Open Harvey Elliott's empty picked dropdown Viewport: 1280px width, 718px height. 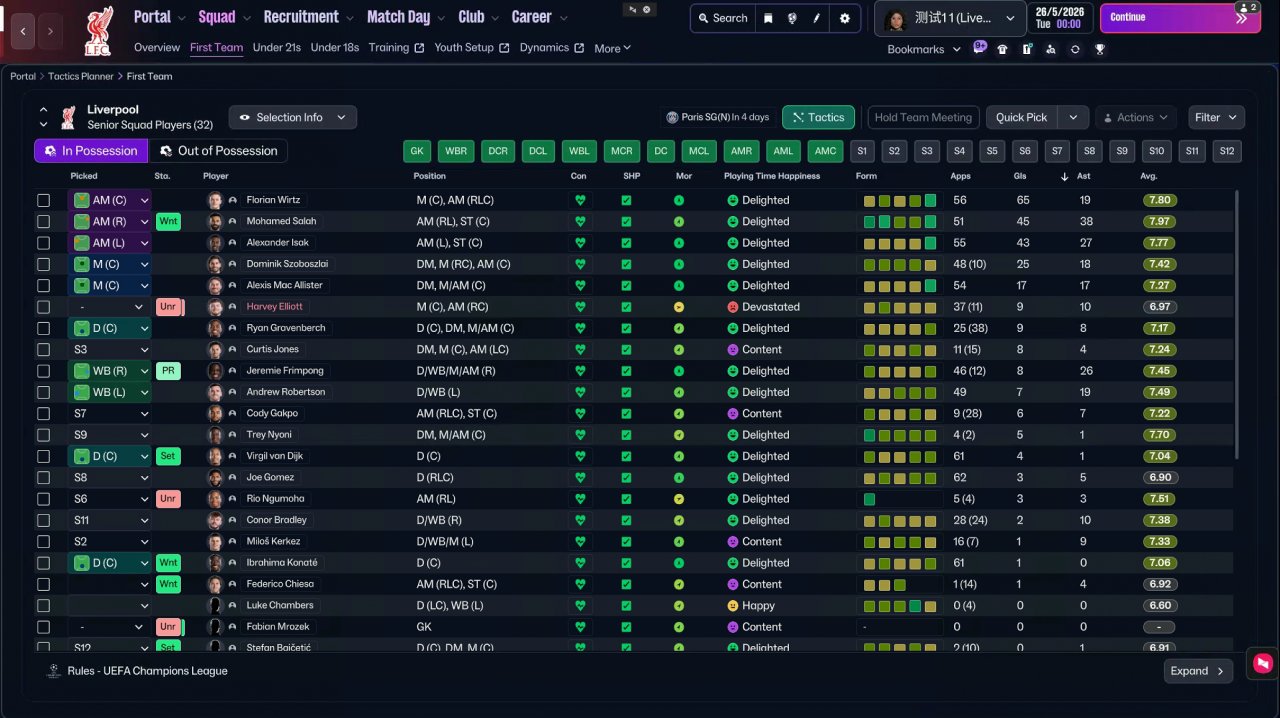pos(109,307)
